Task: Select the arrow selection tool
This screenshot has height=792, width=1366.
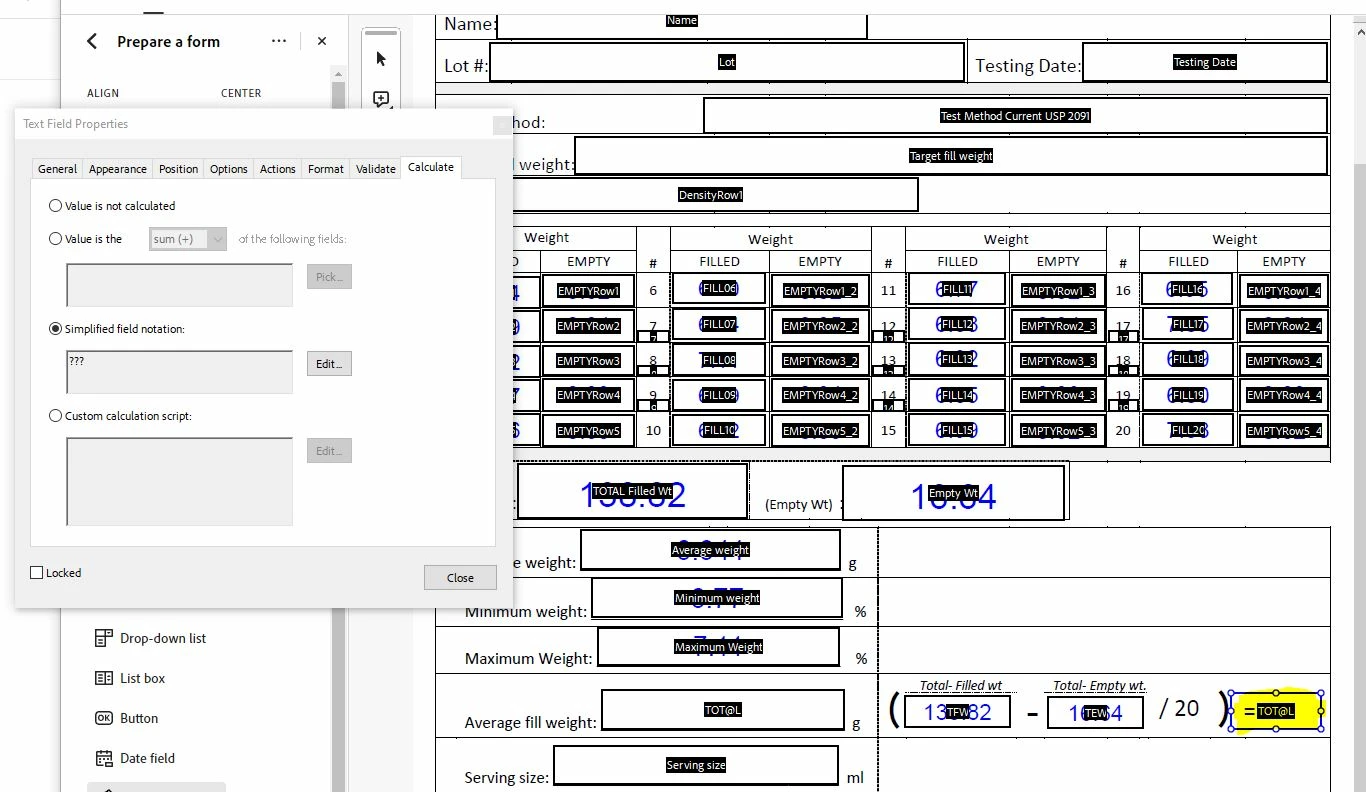Action: tap(381, 58)
